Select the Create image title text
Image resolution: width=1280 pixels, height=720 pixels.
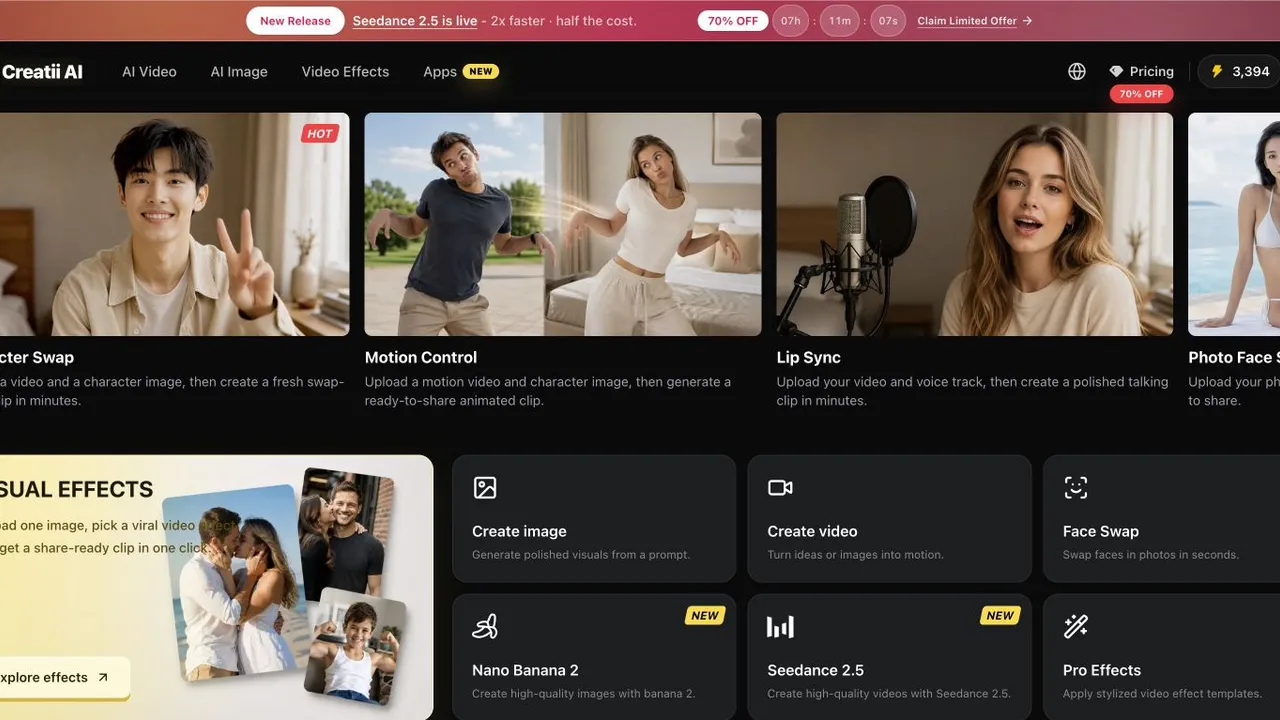pos(519,531)
